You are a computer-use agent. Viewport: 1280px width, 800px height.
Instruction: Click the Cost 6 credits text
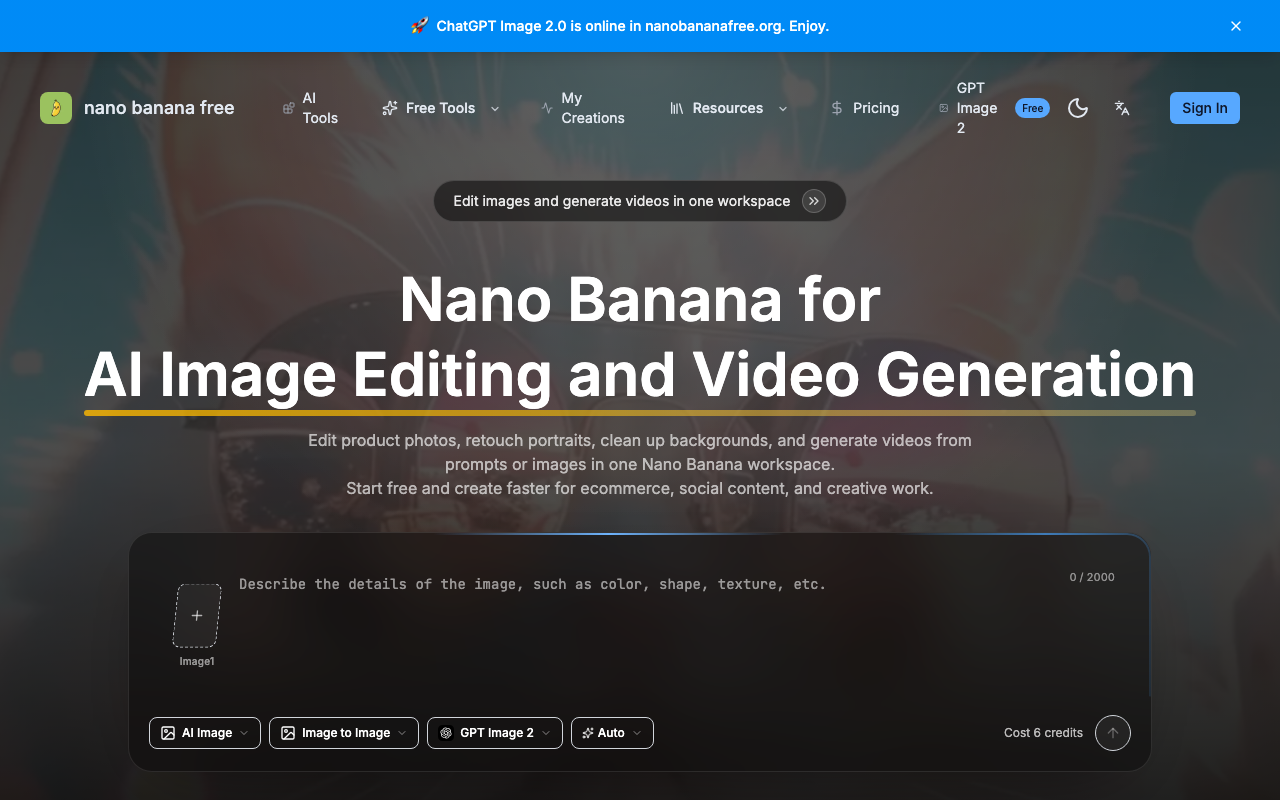(1043, 733)
